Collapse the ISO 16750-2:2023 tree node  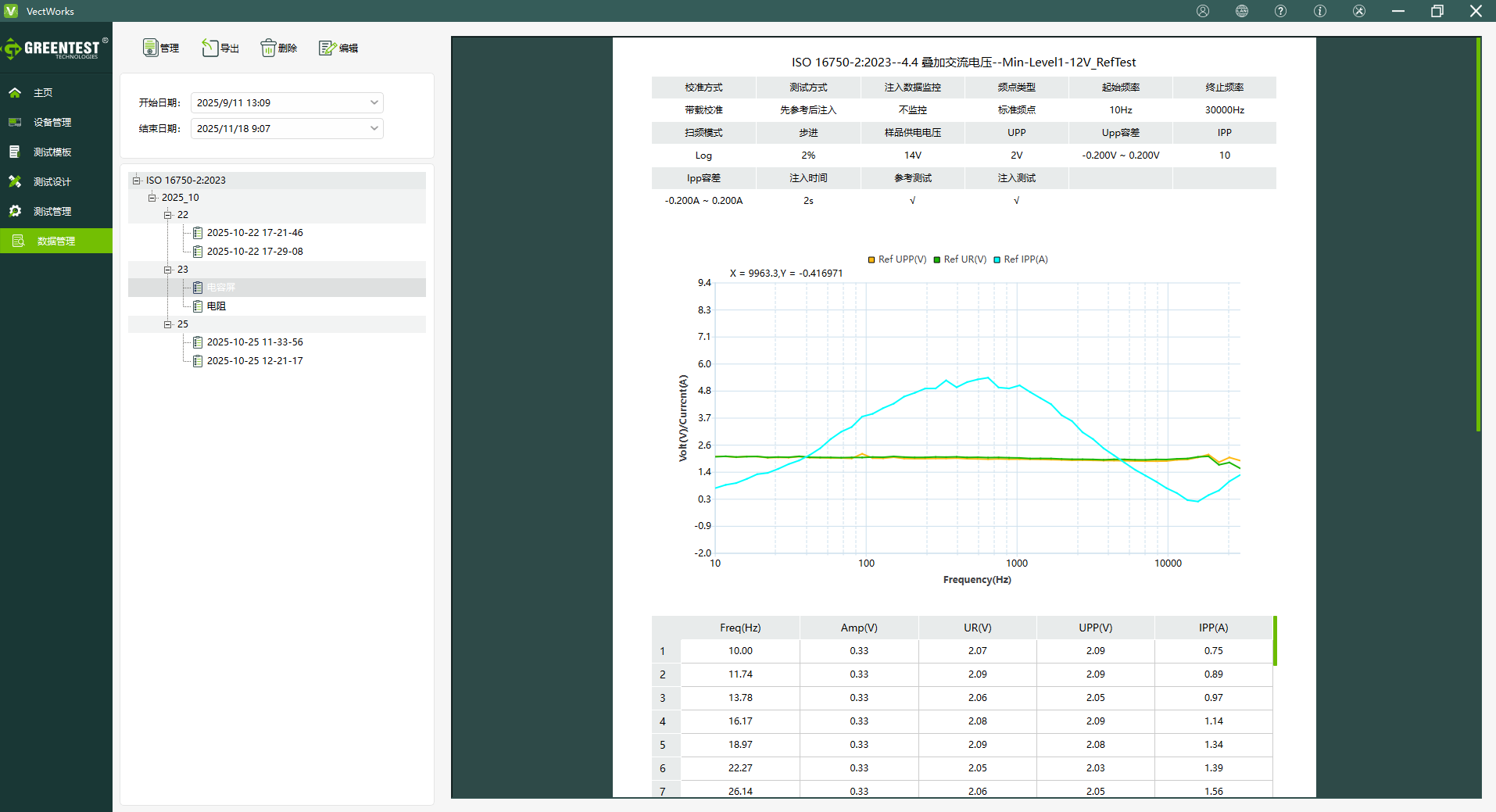pyautogui.click(x=136, y=181)
